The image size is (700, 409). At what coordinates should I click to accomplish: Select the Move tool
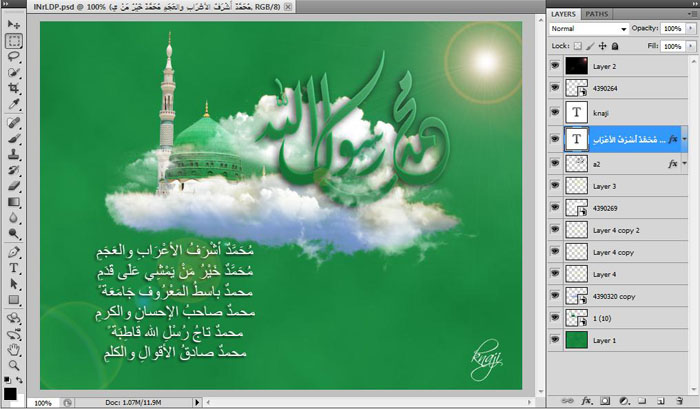click(x=15, y=25)
